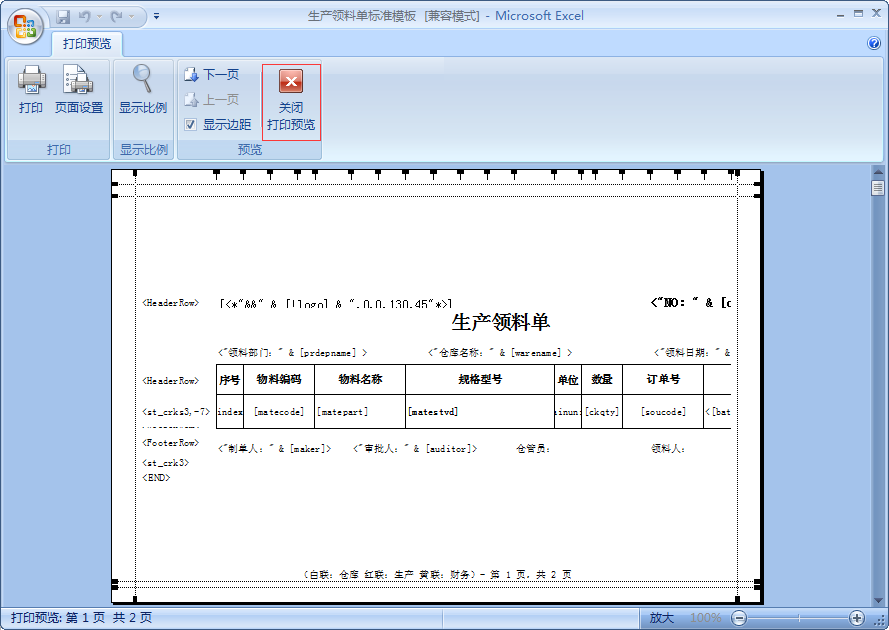Click the zoom slider track in status bar
This screenshot has width=889, height=630.
click(x=798, y=618)
